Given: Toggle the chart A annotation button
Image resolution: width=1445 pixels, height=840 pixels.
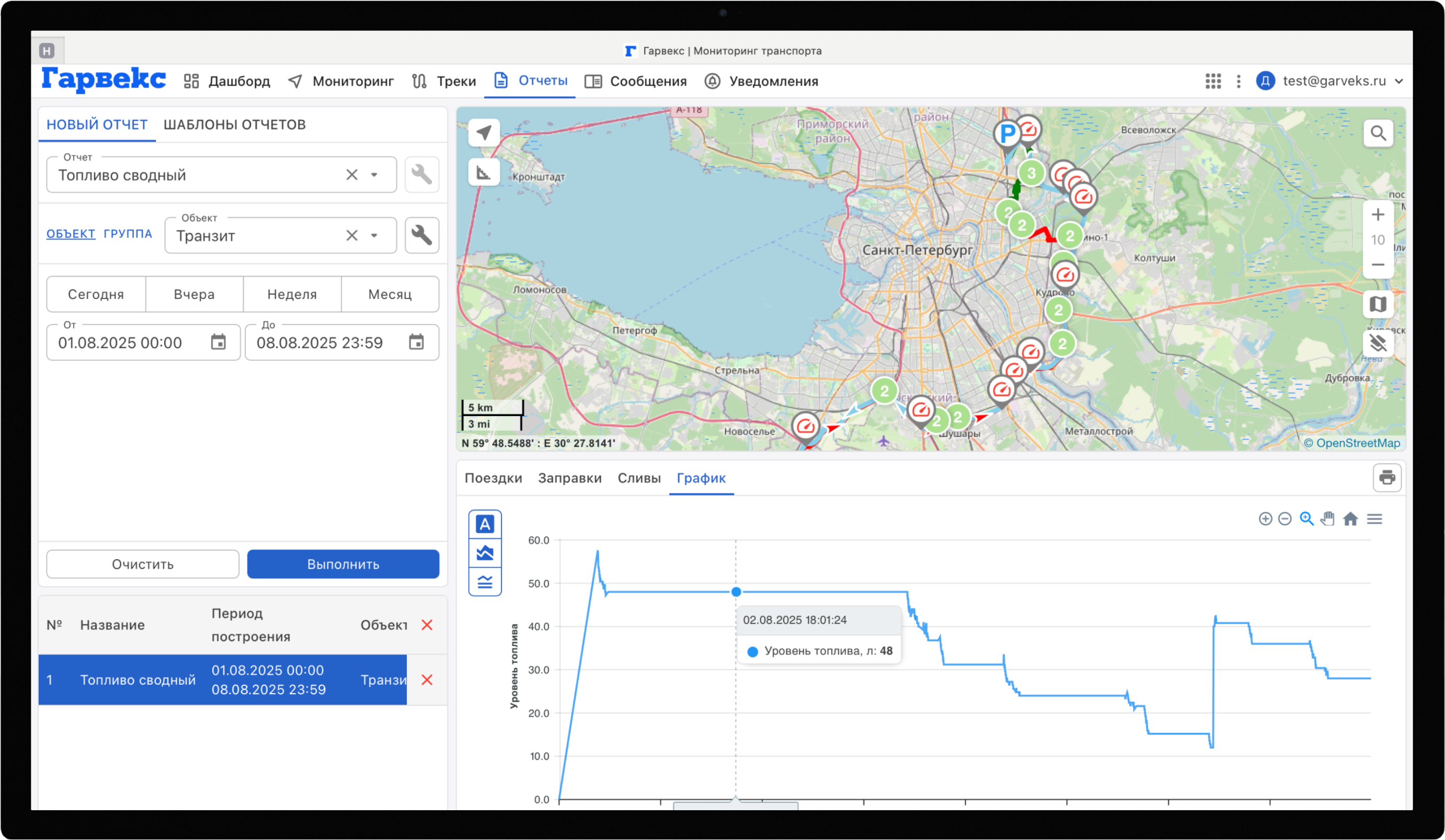Looking at the screenshot, I should point(485,524).
